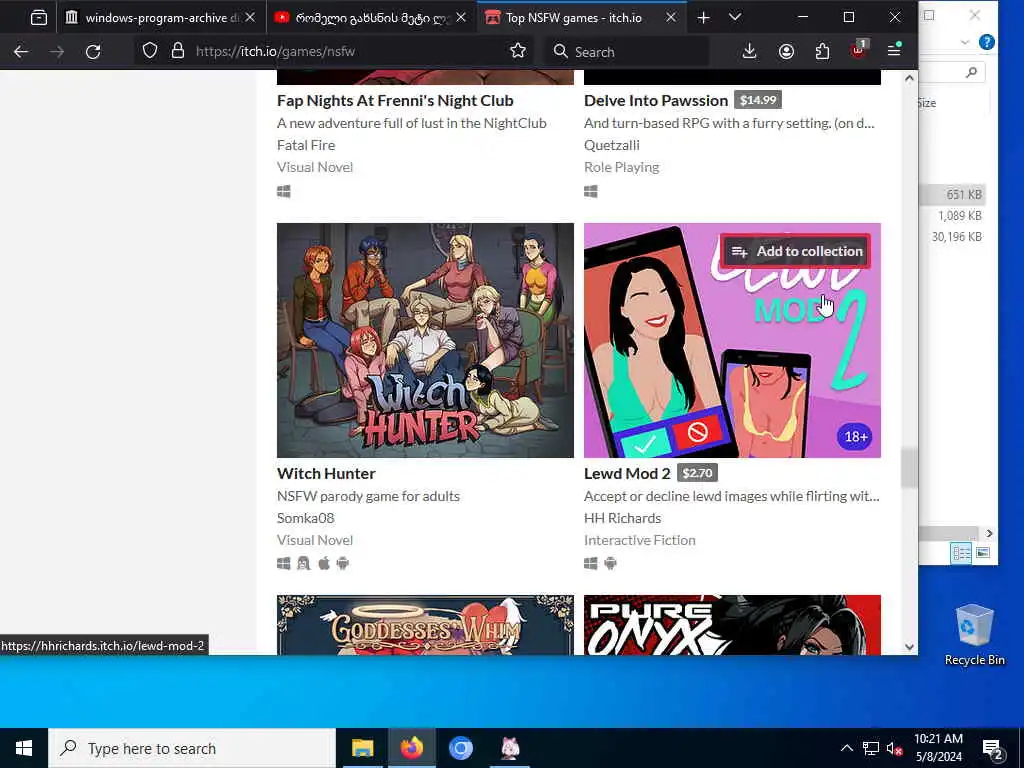1024x768 pixels.
Task: Click Android icon under Lewd Mod 2
Action: pos(610,564)
